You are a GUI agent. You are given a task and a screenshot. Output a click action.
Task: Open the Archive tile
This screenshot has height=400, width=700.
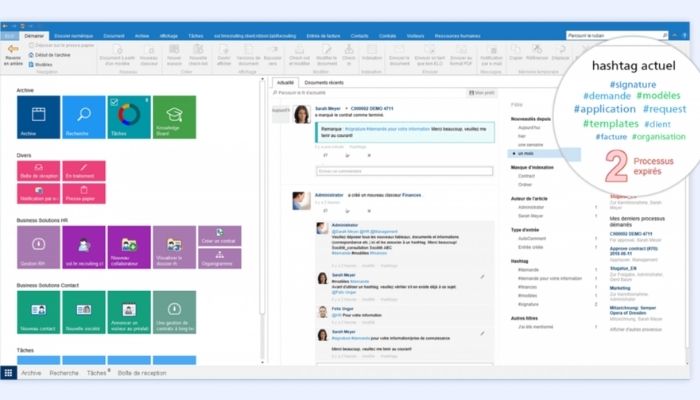[38, 117]
